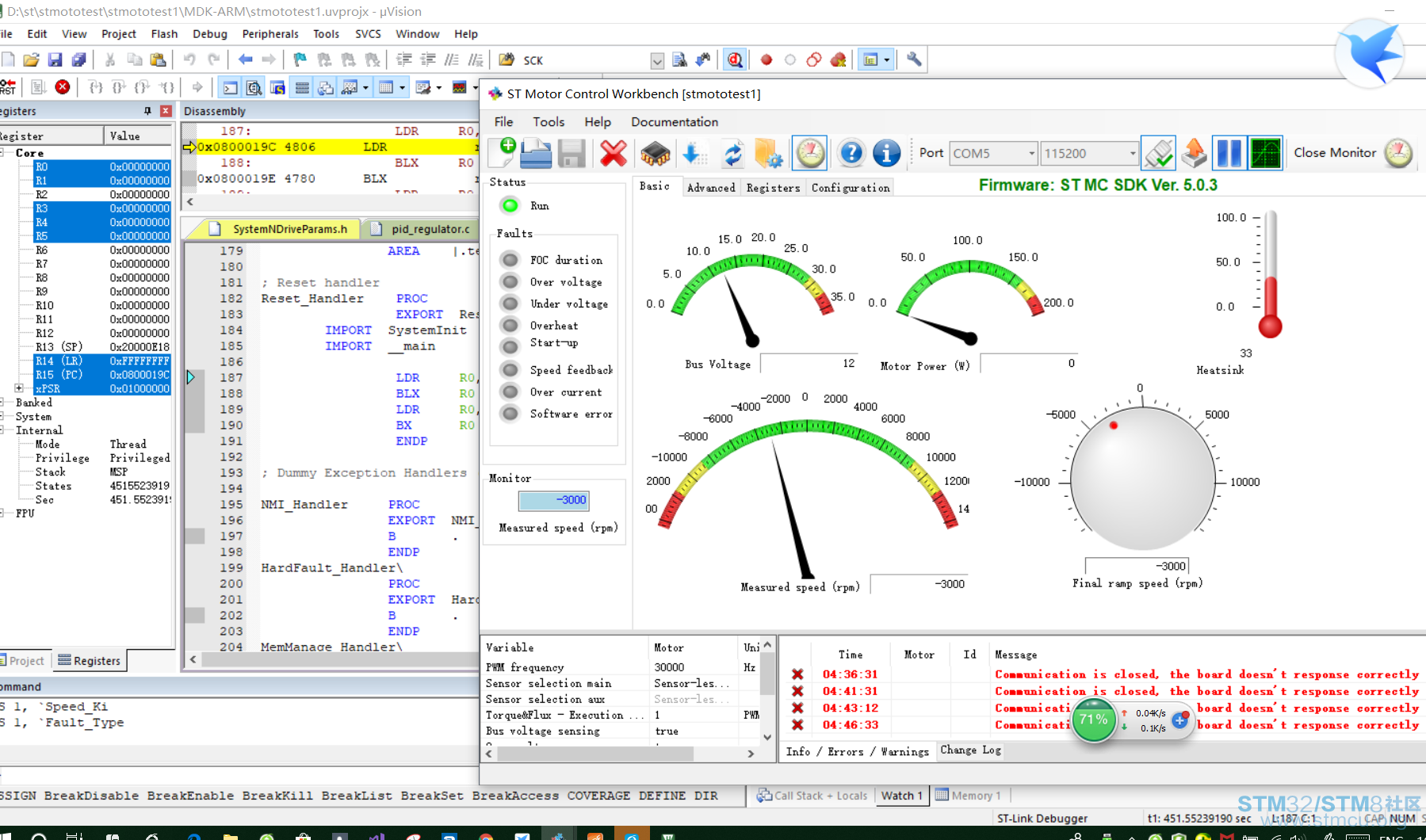Click the Save All icon in µVision toolbar
The image size is (1426, 840).
point(78,59)
